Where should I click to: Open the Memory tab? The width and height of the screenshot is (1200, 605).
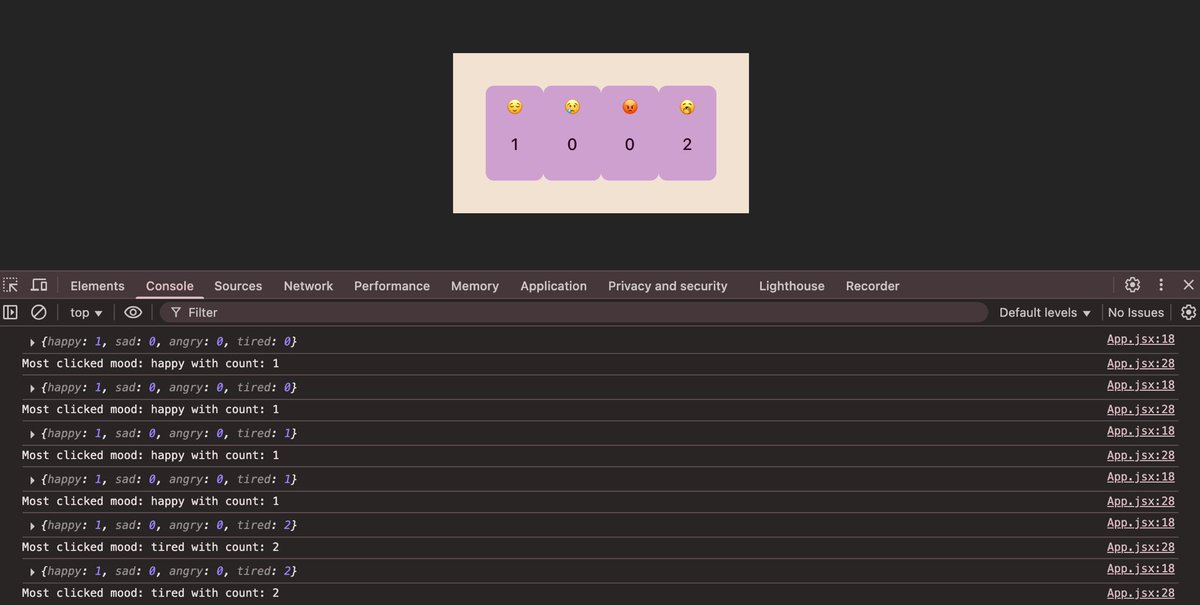475,286
